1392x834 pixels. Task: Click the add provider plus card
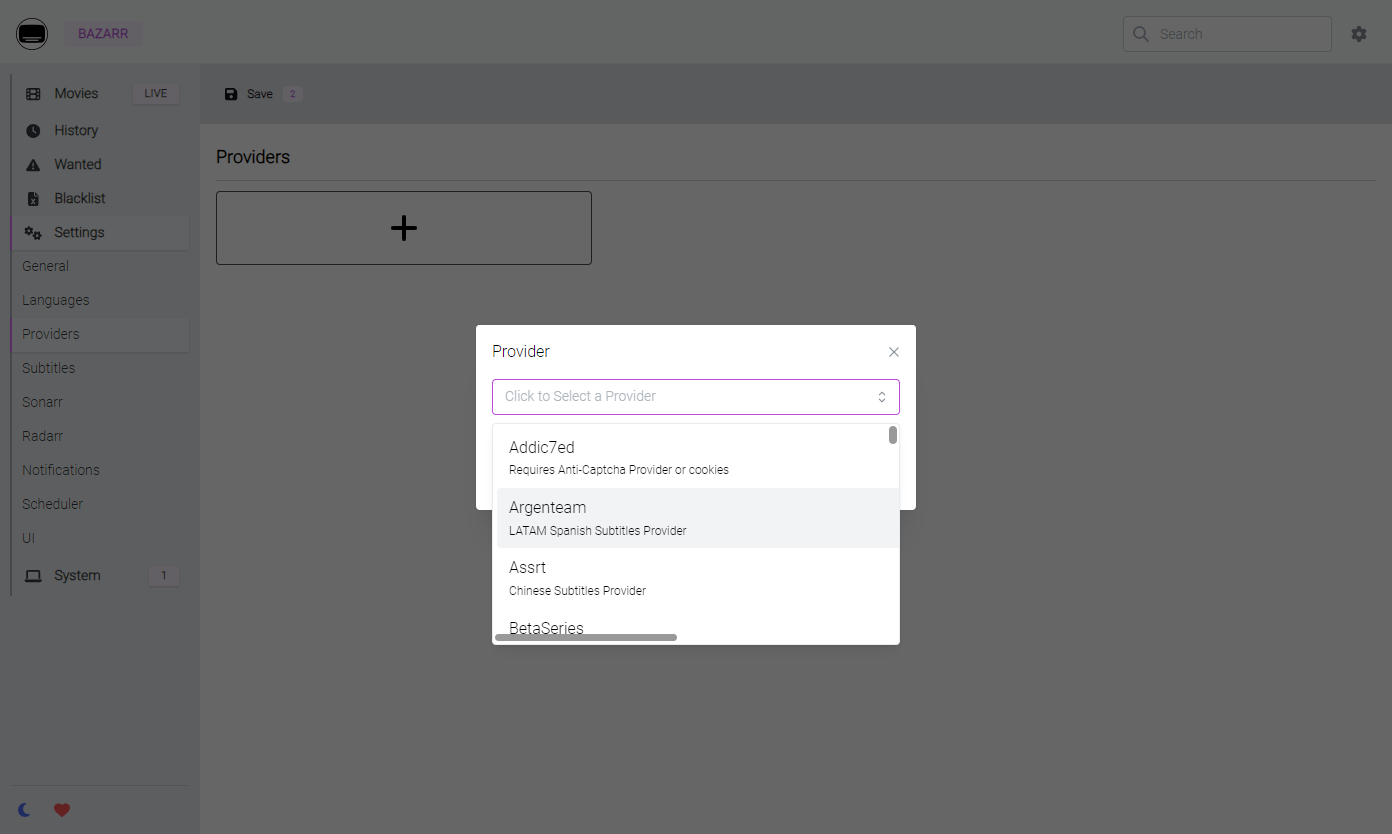[x=404, y=228]
